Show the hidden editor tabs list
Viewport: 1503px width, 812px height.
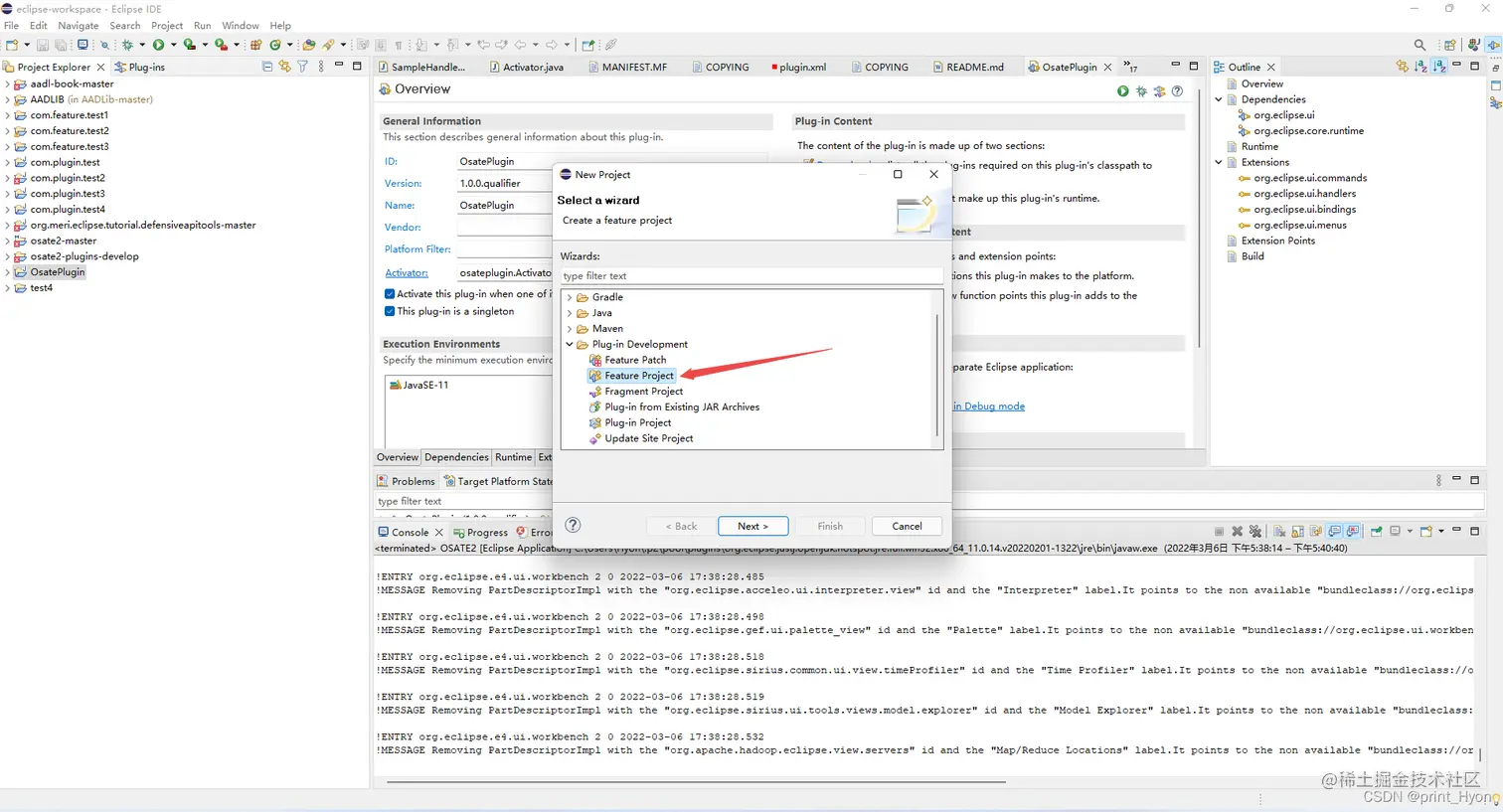[1130, 67]
